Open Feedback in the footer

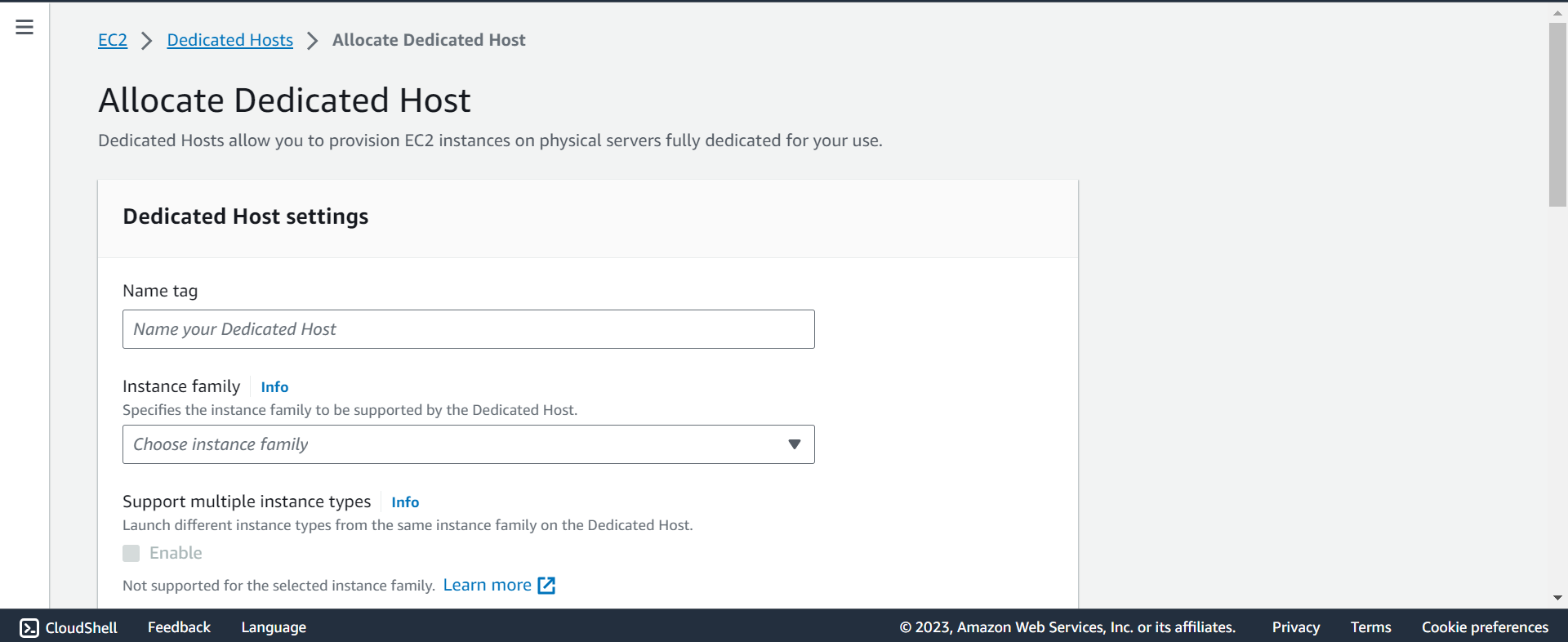tap(179, 627)
